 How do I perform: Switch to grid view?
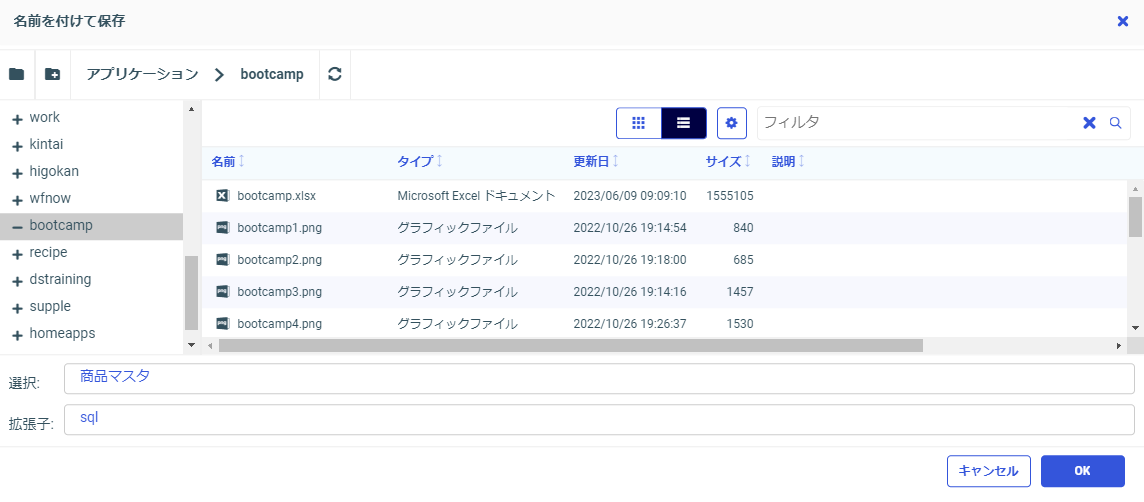pyautogui.click(x=639, y=123)
